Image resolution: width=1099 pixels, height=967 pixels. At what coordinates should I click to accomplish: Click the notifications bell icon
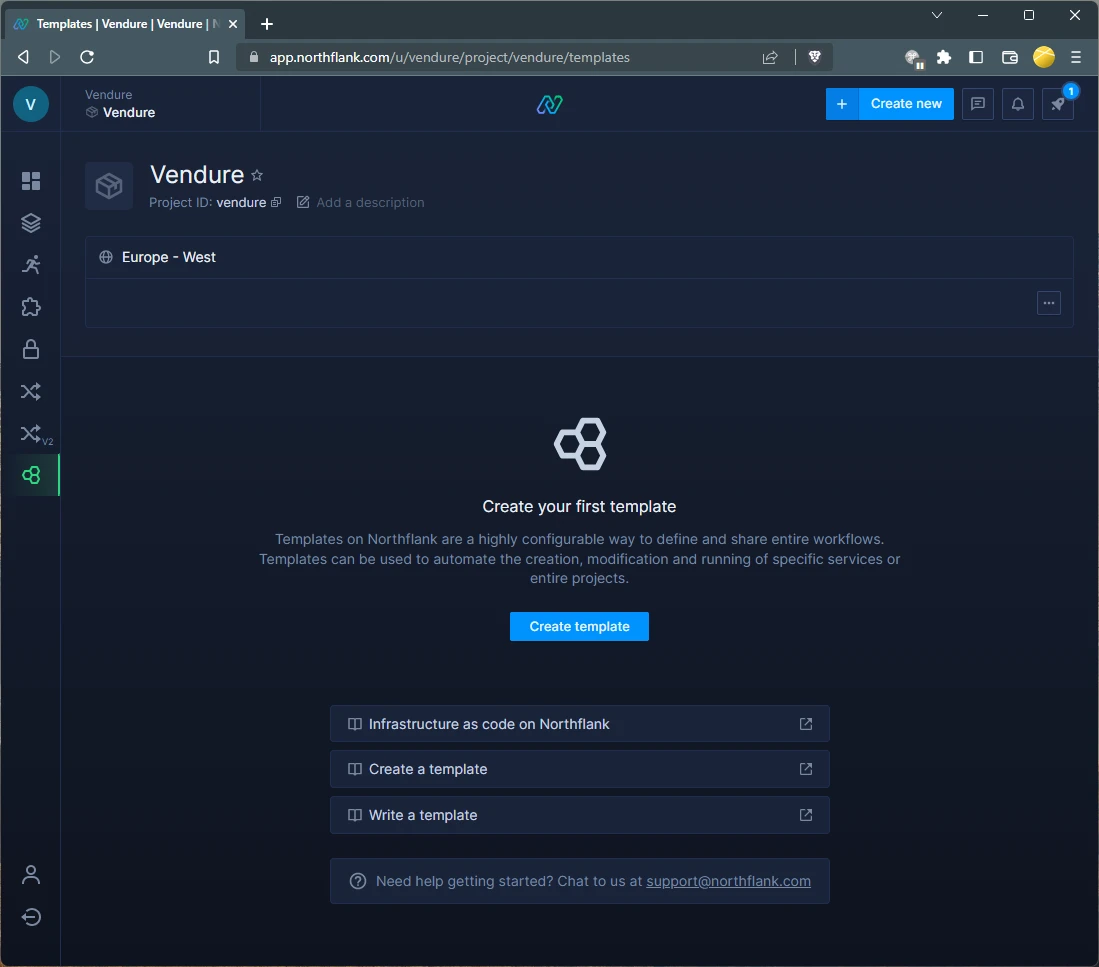point(1018,104)
